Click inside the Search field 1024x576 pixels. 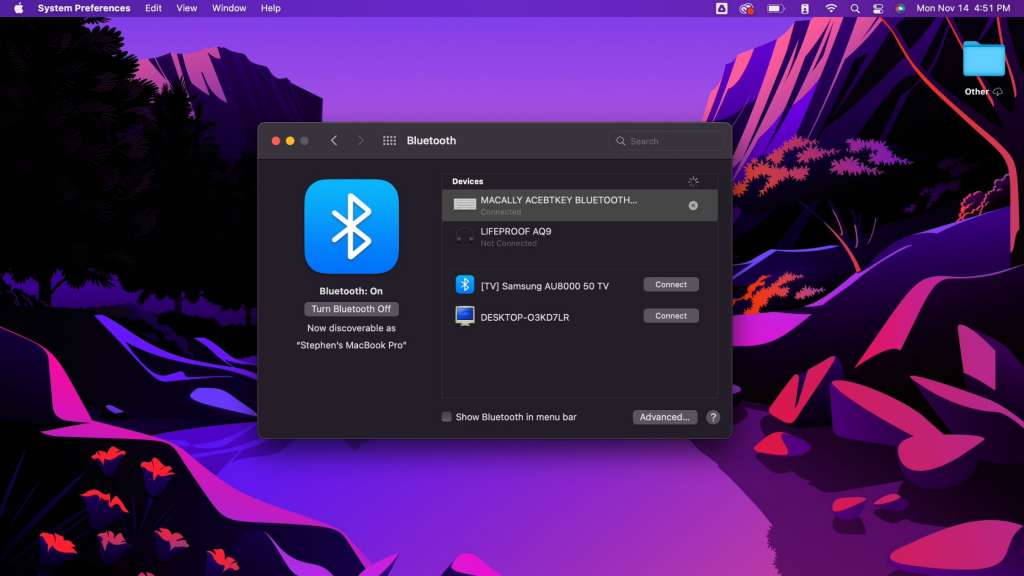pyautogui.click(x=667, y=140)
